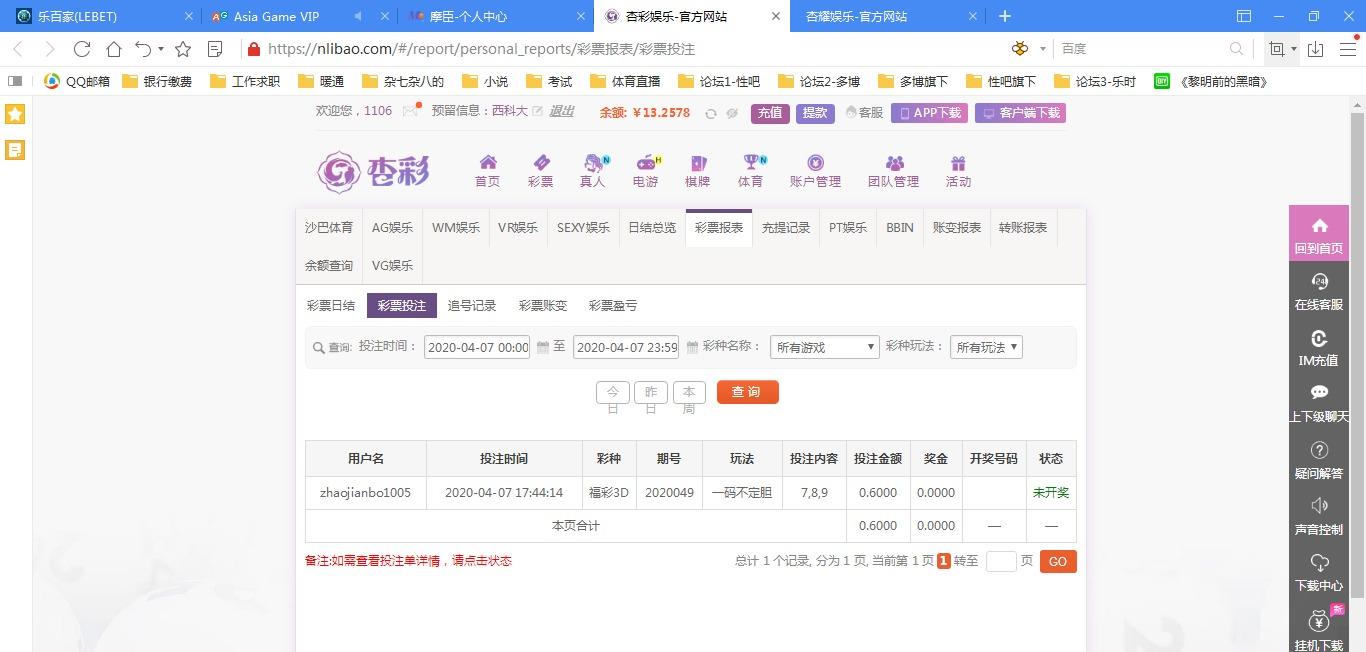Click the 首页 home icon in navigation
This screenshot has height=652, width=1366.
tap(487, 163)
